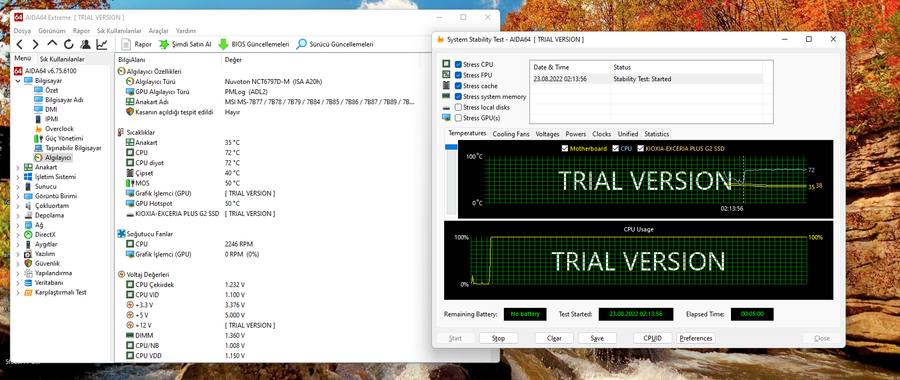Image resolution: width=900 pixels, height=380 pixels.
Task: Click the 02:13:56 marker on temperature graph
Action: [x=732, y=209]
